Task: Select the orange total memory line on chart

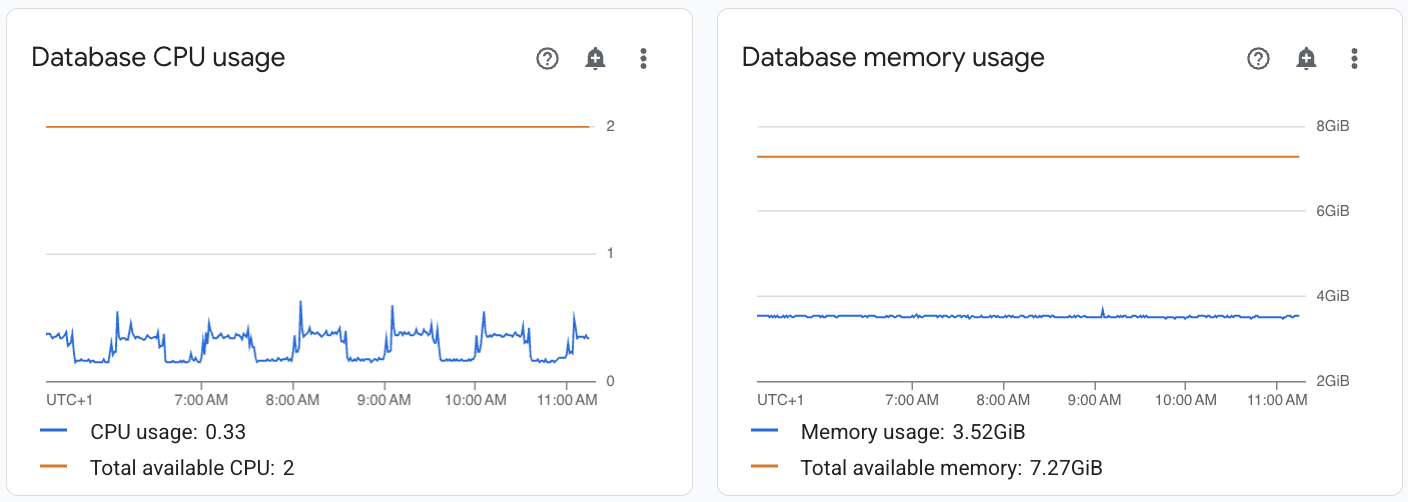Action: 1028,157
